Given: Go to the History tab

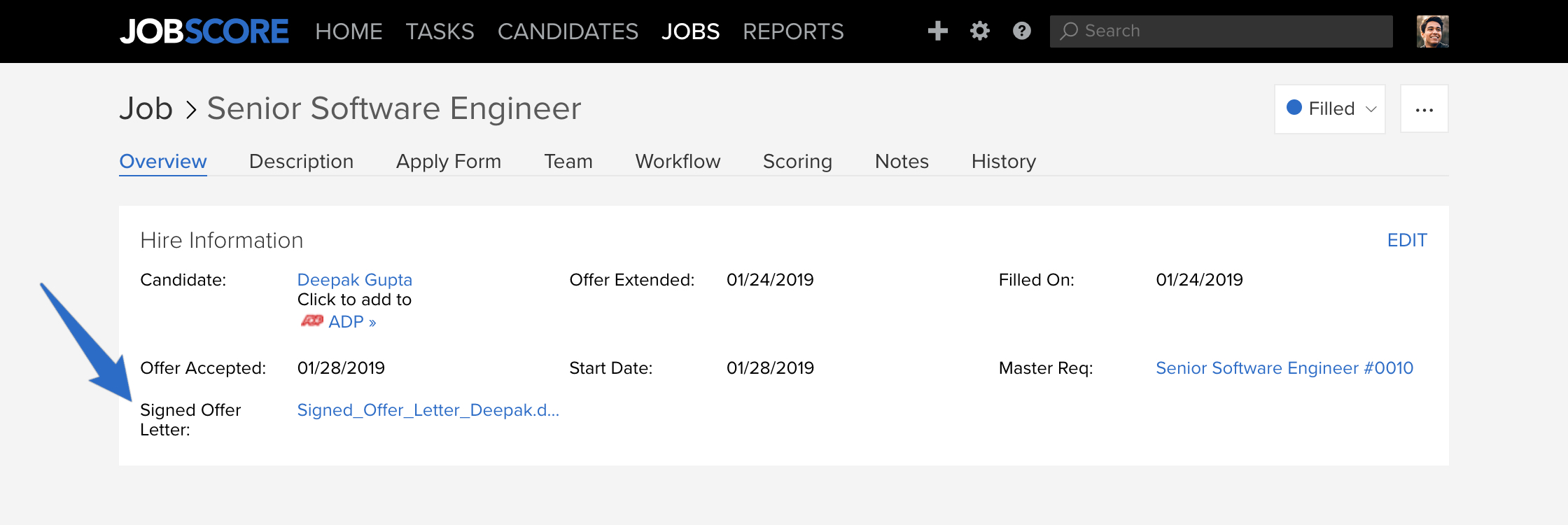Looking at the screenshot, I should pos(1003,162).
